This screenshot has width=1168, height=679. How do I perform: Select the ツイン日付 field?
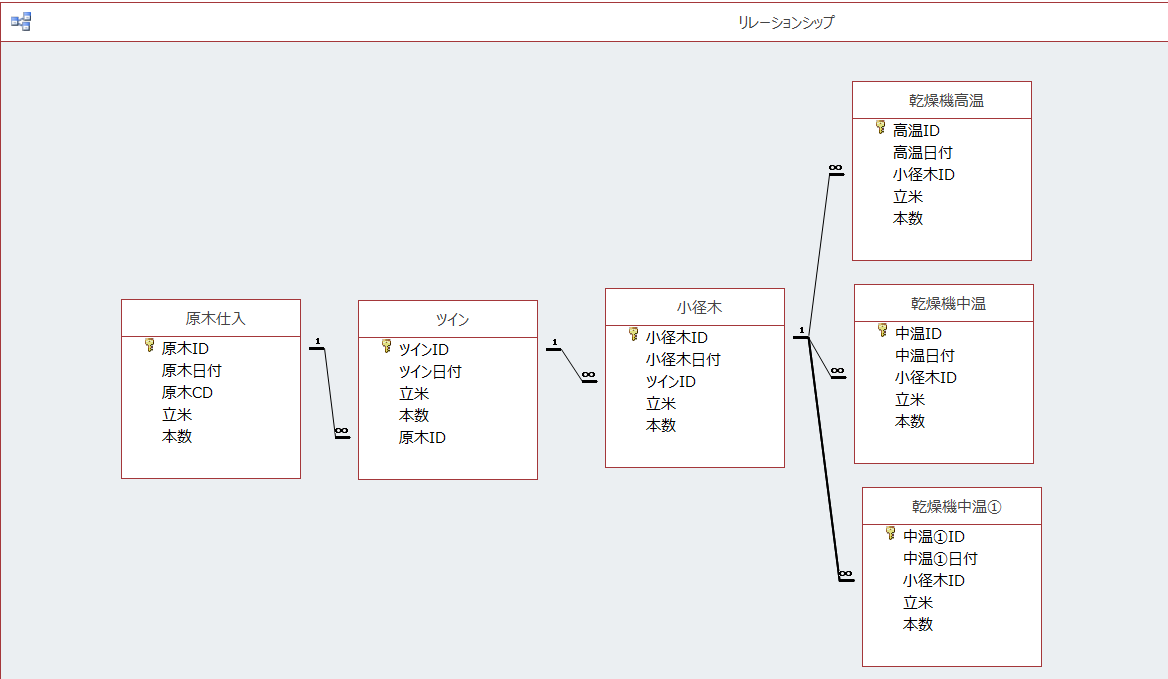point(430,371)
